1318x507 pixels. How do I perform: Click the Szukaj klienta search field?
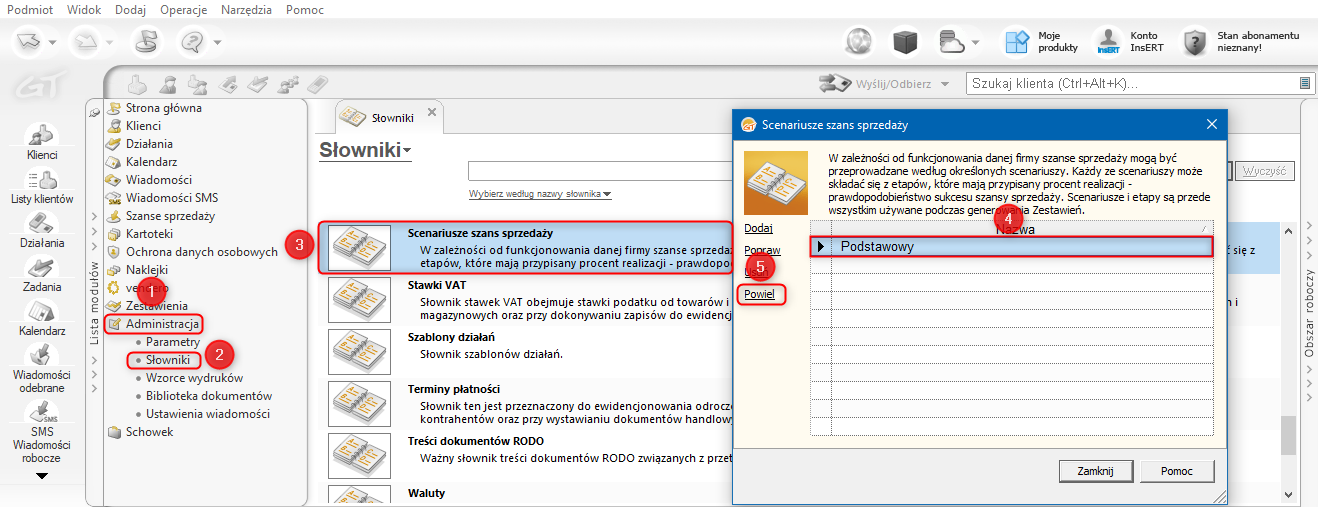[x=1132, y=83]
